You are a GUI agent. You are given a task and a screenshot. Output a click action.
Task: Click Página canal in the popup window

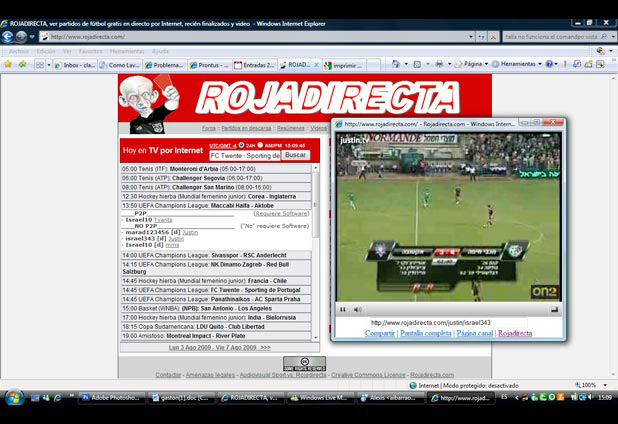(475, 333)
